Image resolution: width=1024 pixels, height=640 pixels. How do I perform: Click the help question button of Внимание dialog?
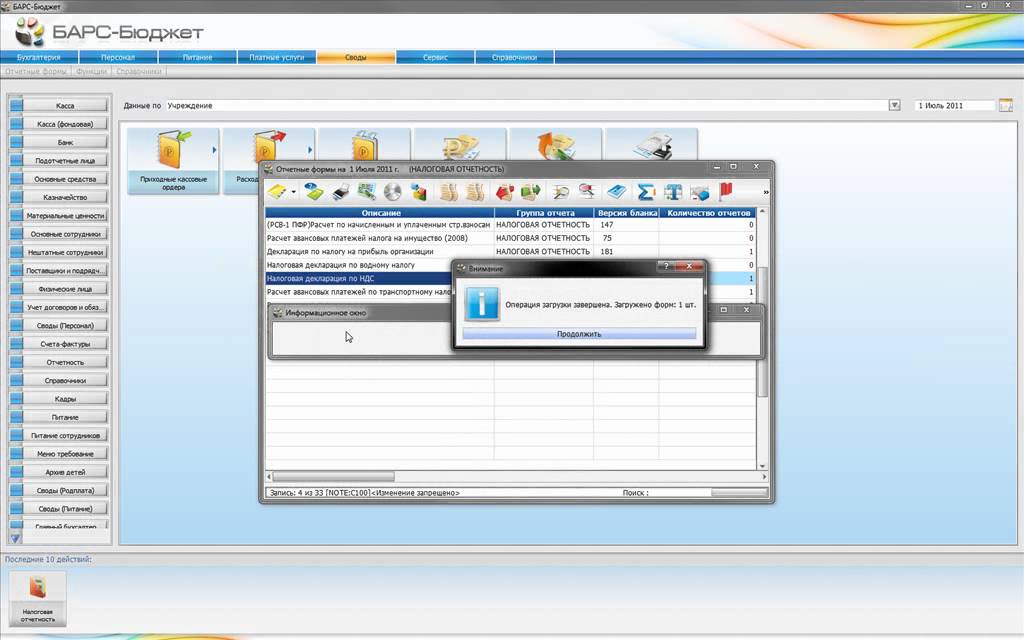[x=666, y=266]
